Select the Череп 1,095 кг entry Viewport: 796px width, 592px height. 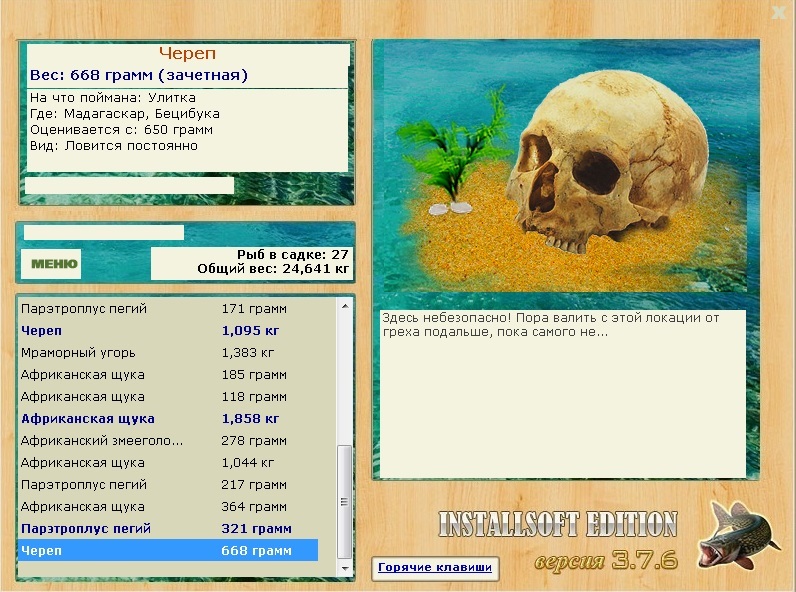point(168,331)
